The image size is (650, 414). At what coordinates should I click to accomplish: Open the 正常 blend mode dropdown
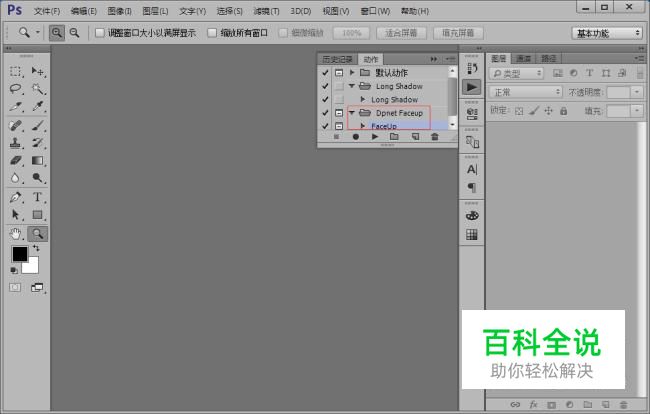[x=526, y=92]
